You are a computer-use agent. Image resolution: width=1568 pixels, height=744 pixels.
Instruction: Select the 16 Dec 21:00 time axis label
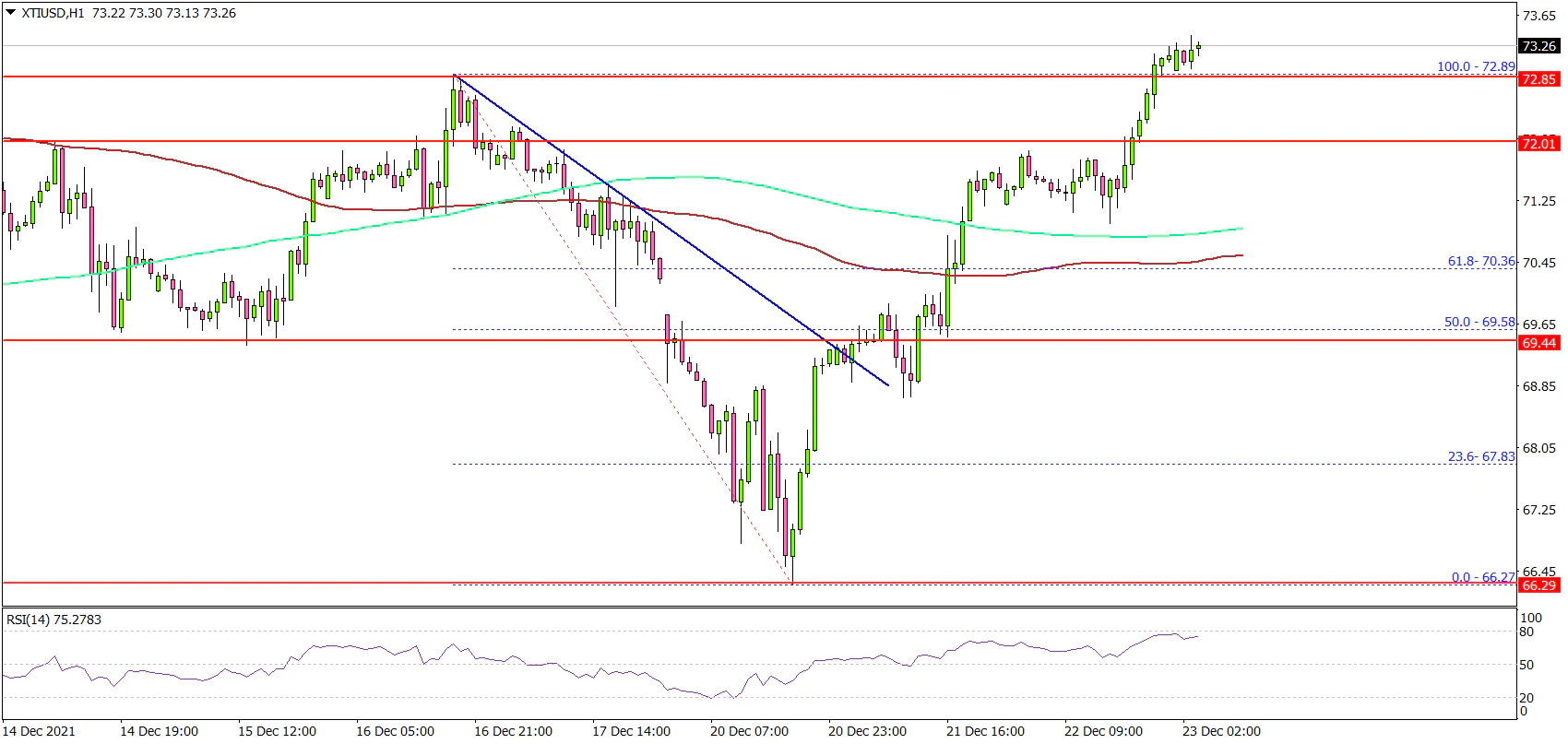click(x=514, y=731)
